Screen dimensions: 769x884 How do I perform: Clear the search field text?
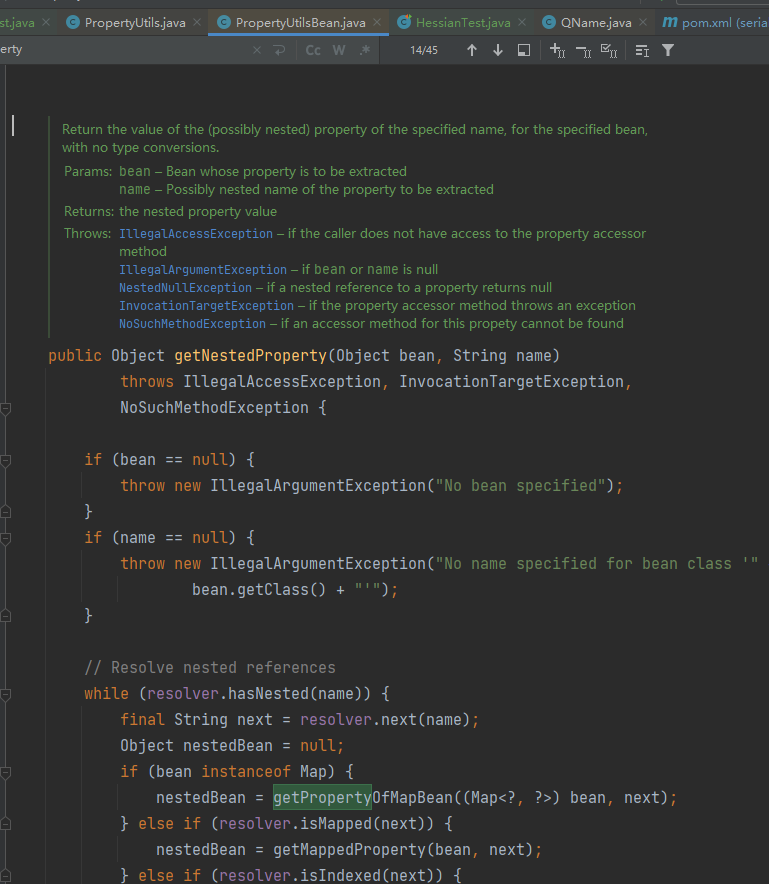click(x=257, y=50)
